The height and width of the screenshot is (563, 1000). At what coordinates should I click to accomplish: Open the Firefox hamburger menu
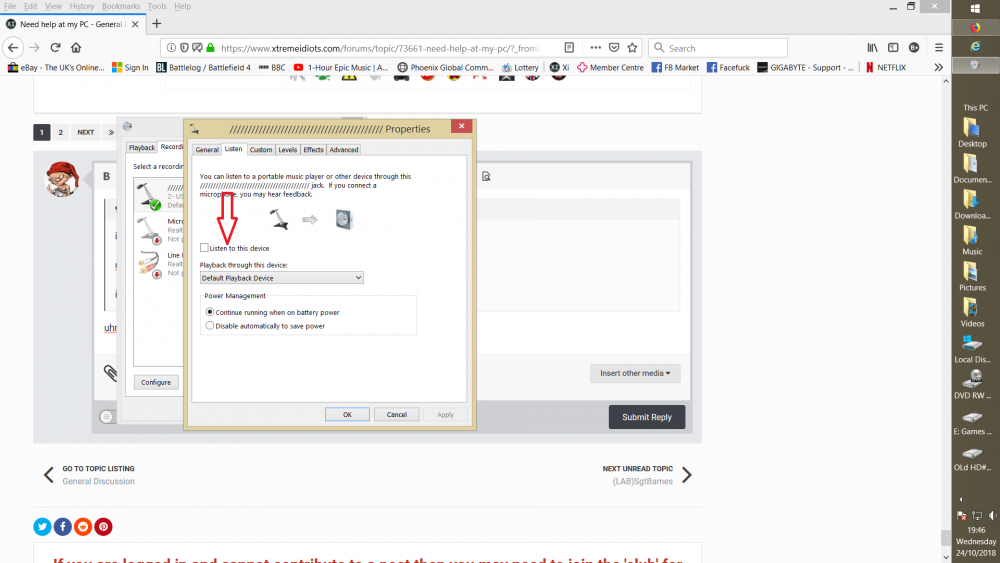[939, 48]
